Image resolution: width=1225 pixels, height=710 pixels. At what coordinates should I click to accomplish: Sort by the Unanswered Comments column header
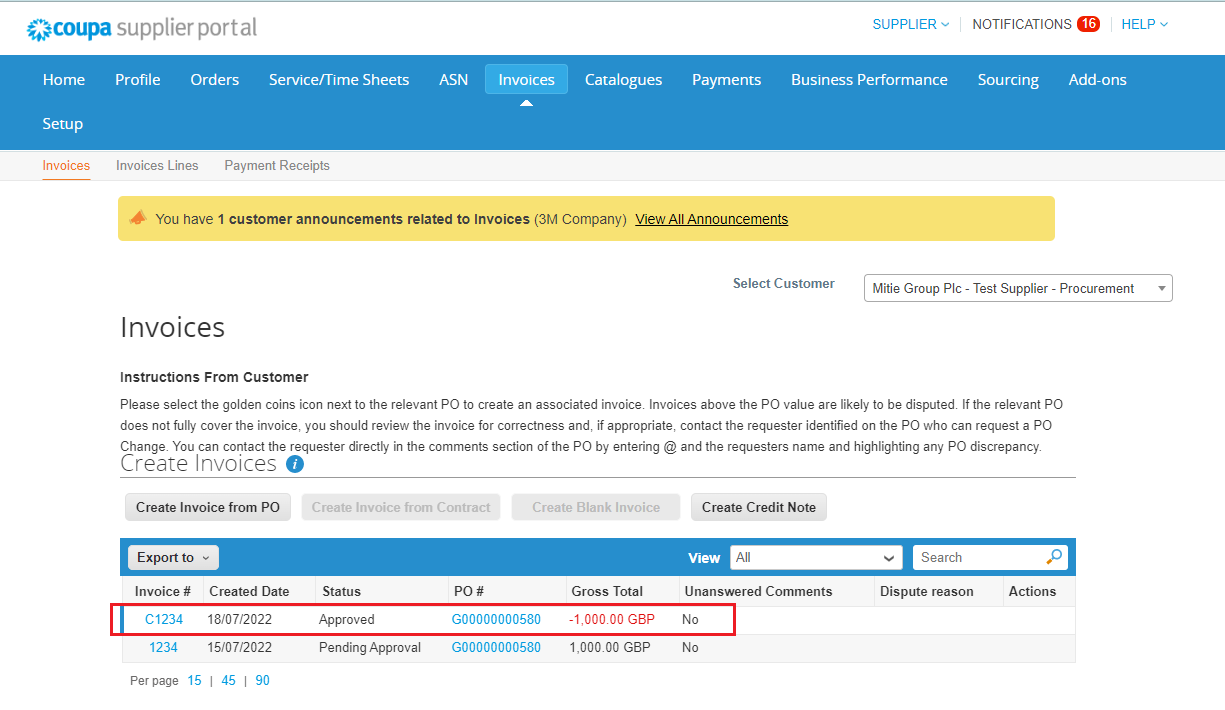pos(759,591)
